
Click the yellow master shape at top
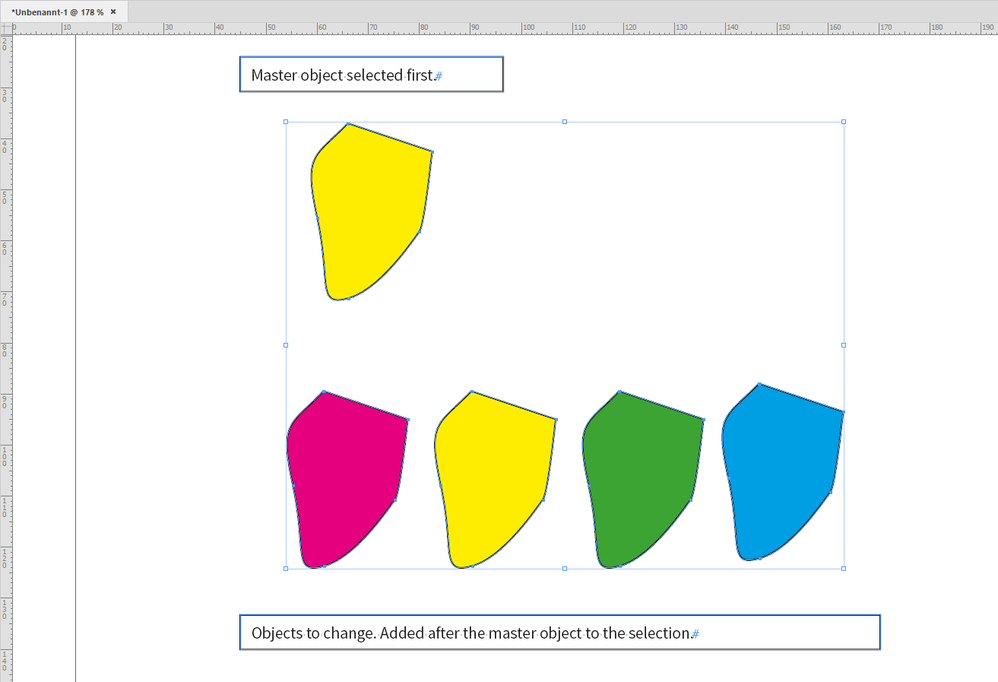371,211
